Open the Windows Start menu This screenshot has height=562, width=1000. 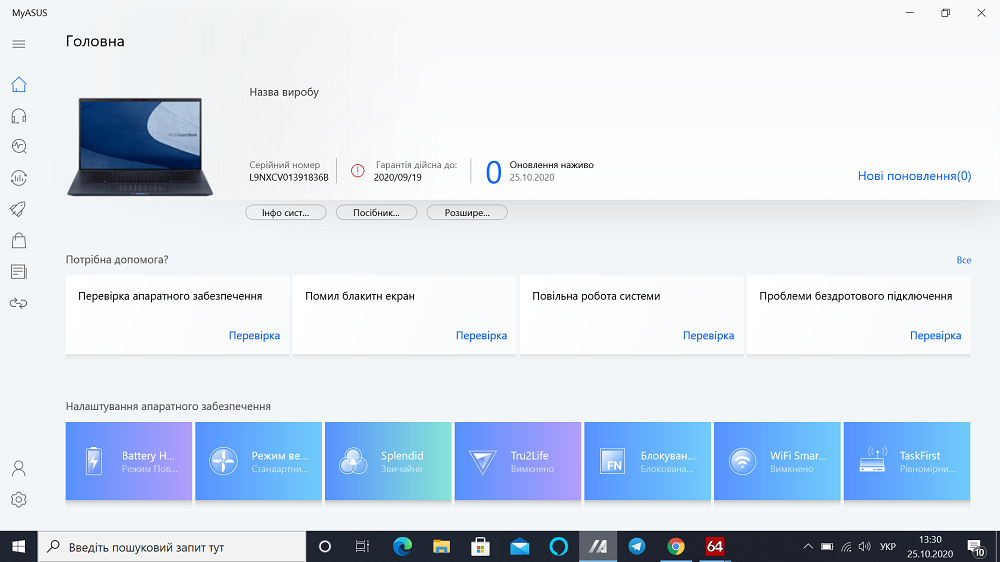tap(18, 547)
